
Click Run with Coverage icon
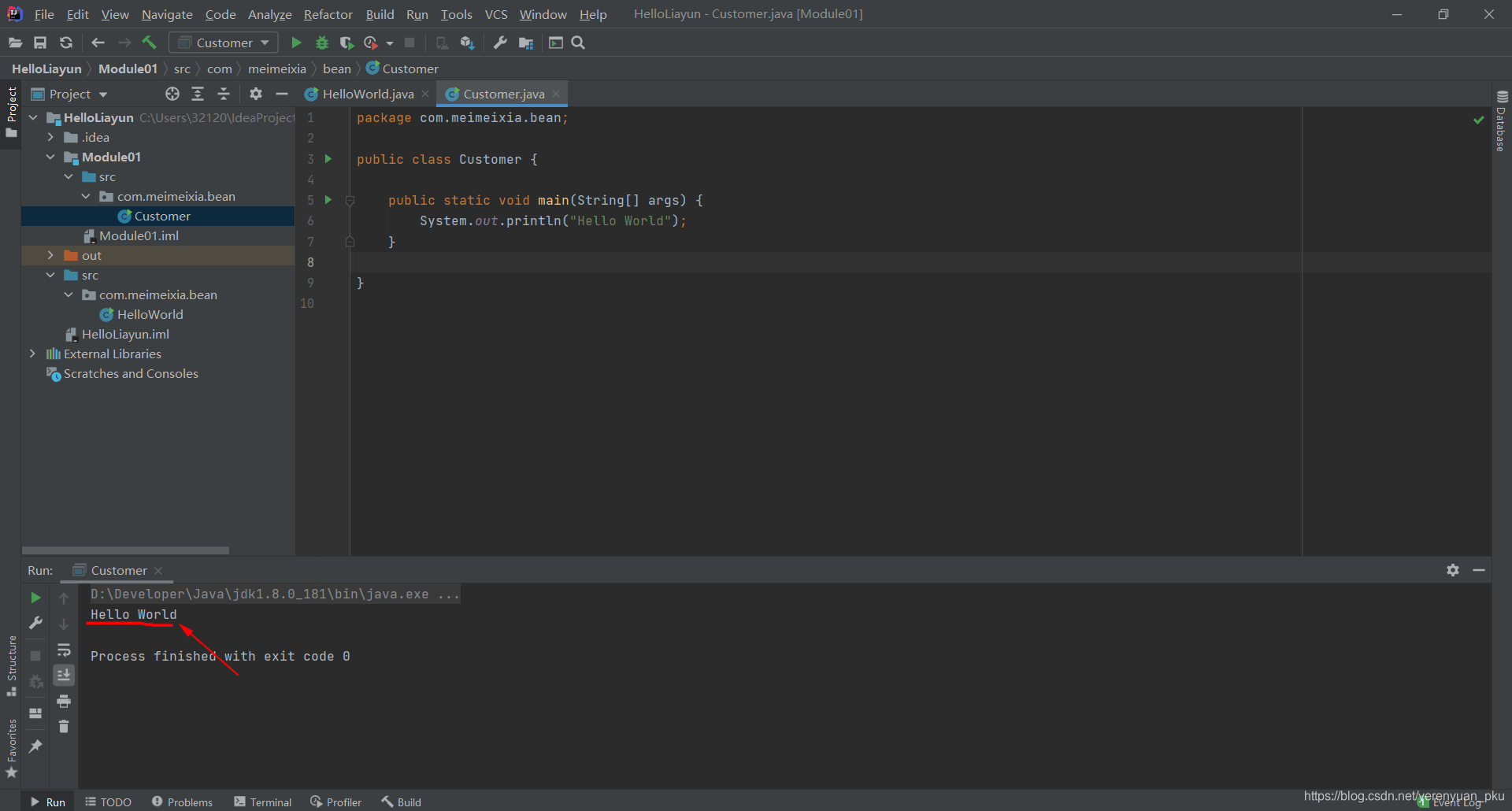346,43
